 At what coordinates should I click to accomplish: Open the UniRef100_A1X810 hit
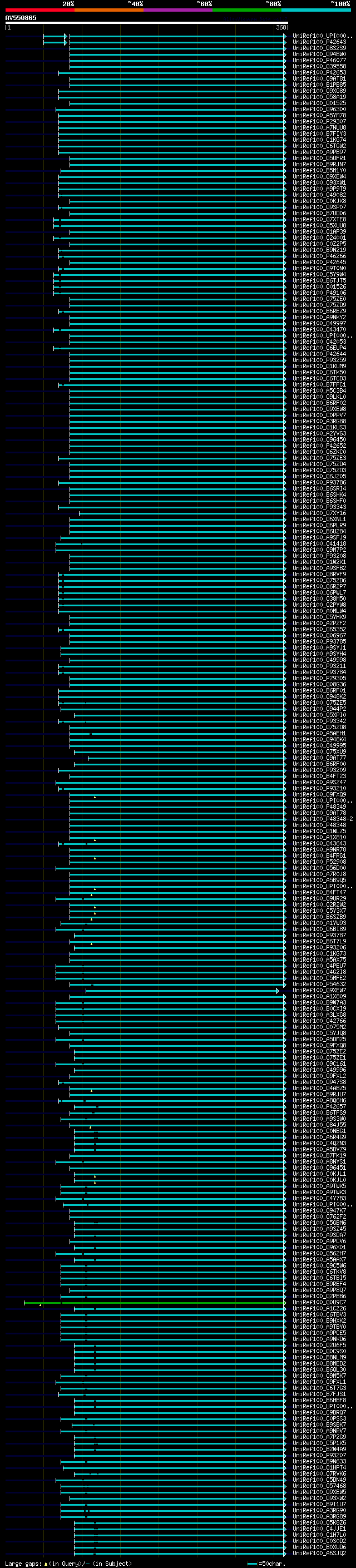(319, 837)
